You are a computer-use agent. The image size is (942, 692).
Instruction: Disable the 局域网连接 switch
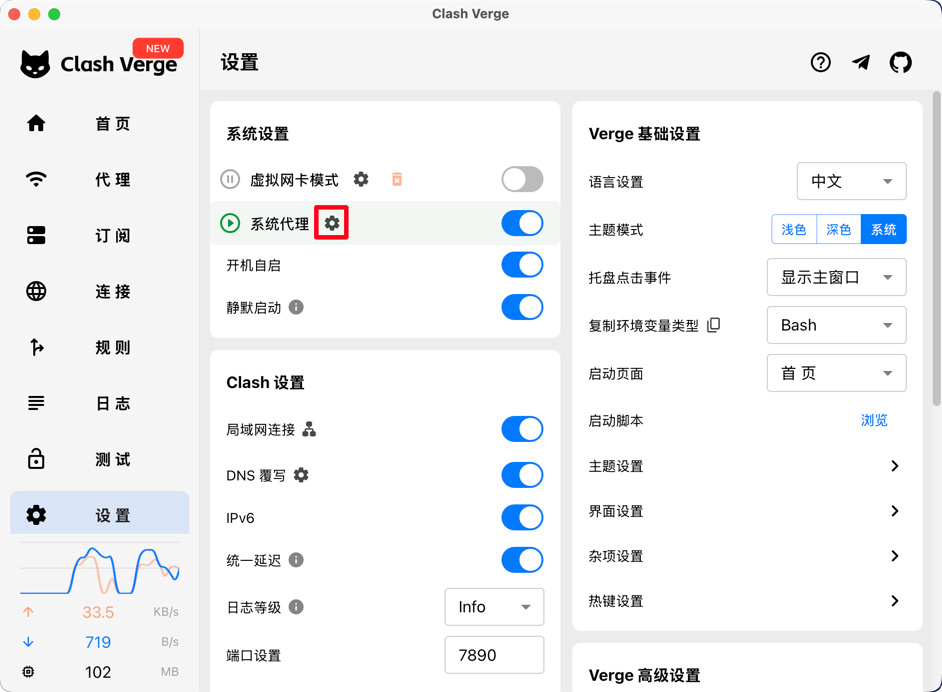pos(522,429)
